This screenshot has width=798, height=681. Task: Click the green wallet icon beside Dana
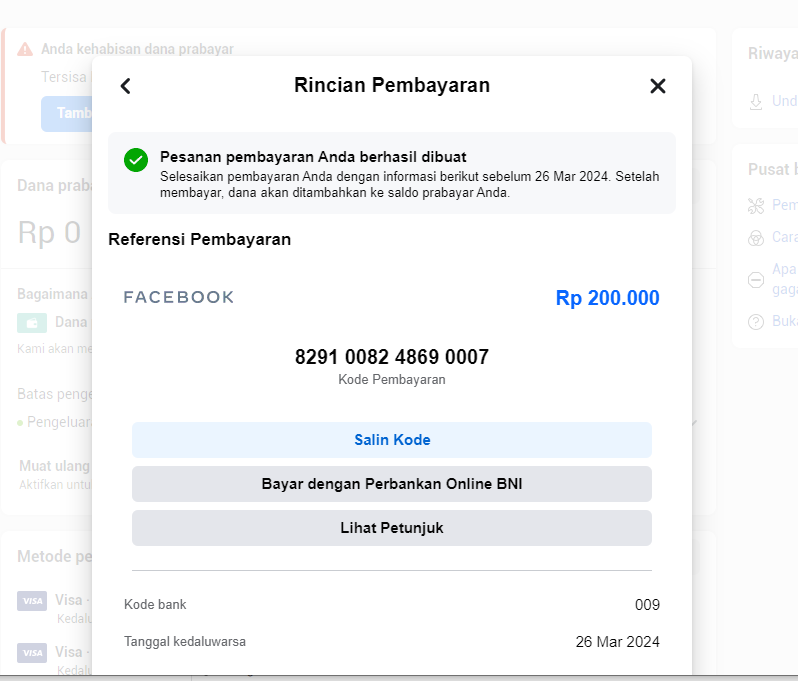coord(32,323)
